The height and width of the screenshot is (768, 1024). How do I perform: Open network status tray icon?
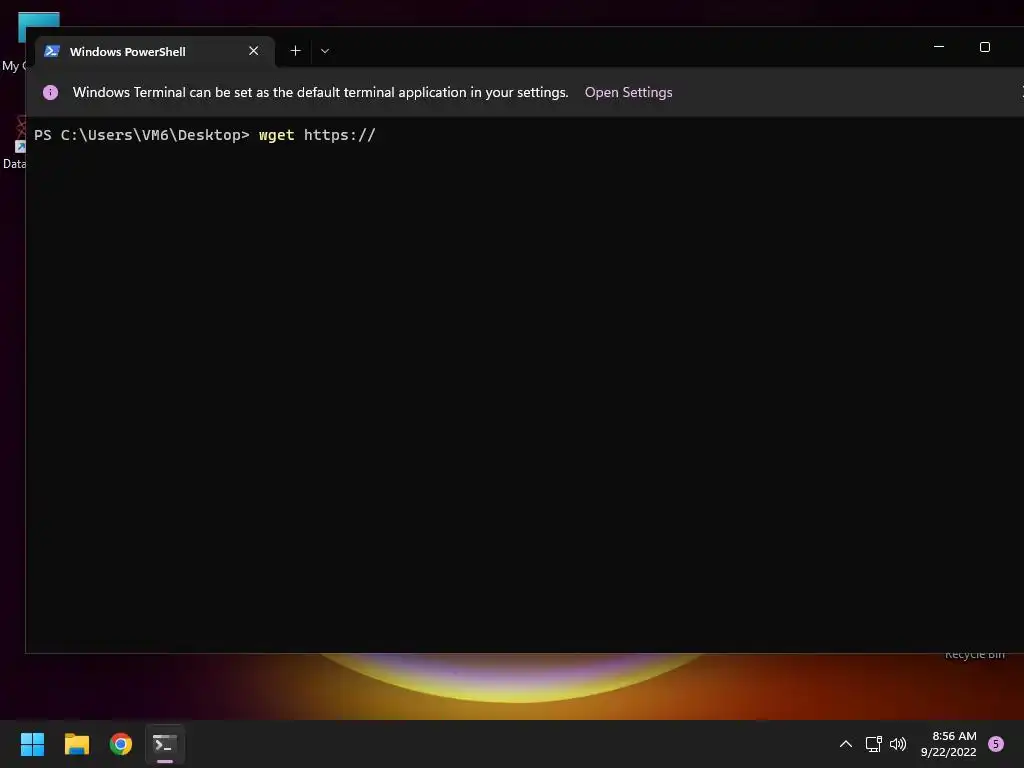(873, 744)
